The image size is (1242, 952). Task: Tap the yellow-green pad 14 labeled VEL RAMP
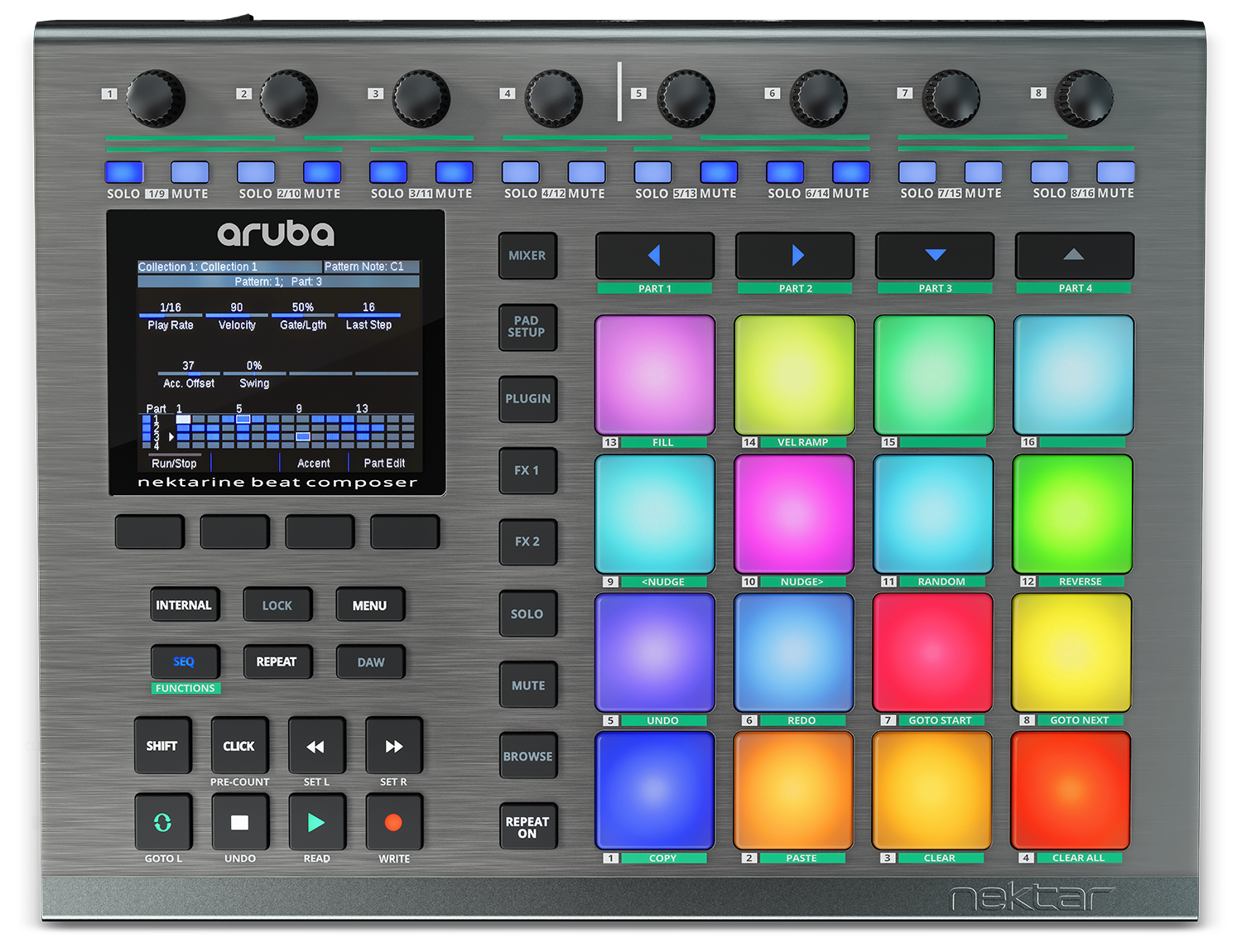[795, 375]
